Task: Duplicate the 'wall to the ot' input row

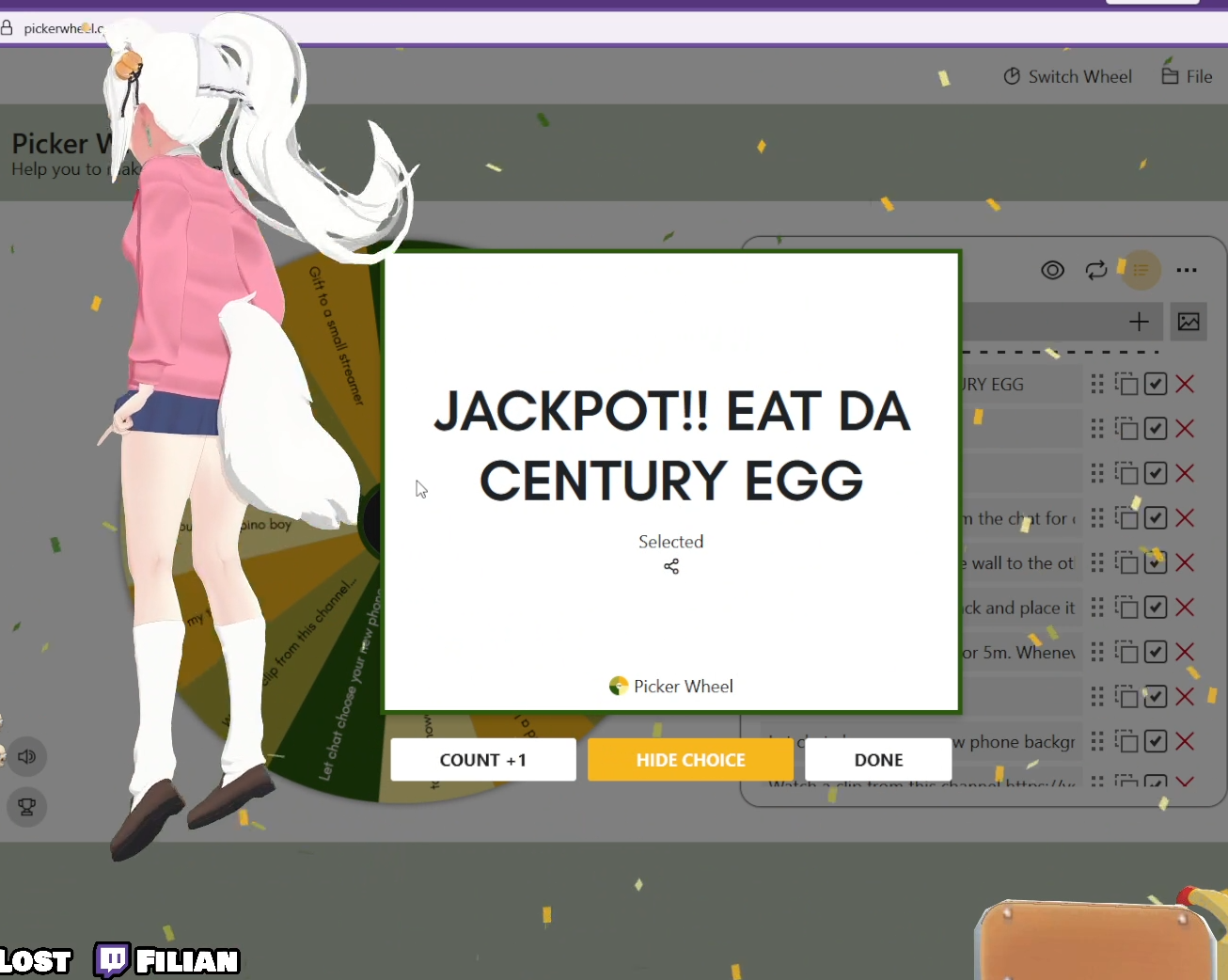Action: tap(1126, 562)
